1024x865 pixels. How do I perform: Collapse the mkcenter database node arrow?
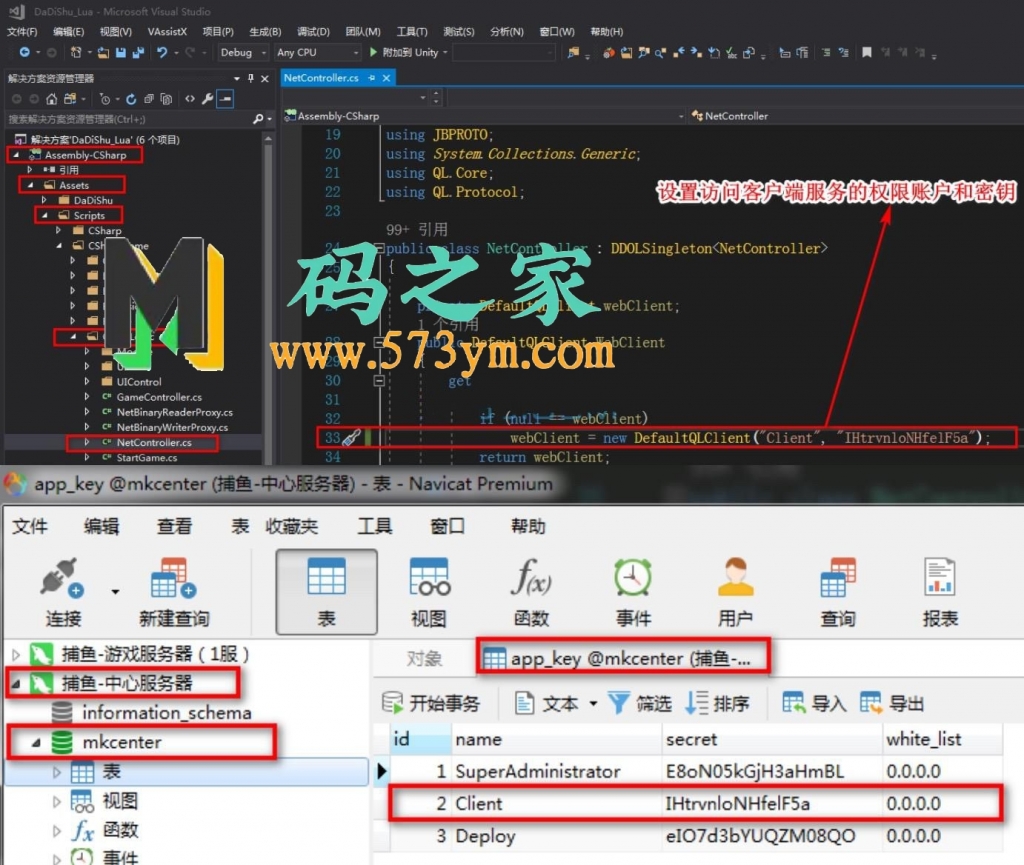pyautogui.click(x=36, y=742)
